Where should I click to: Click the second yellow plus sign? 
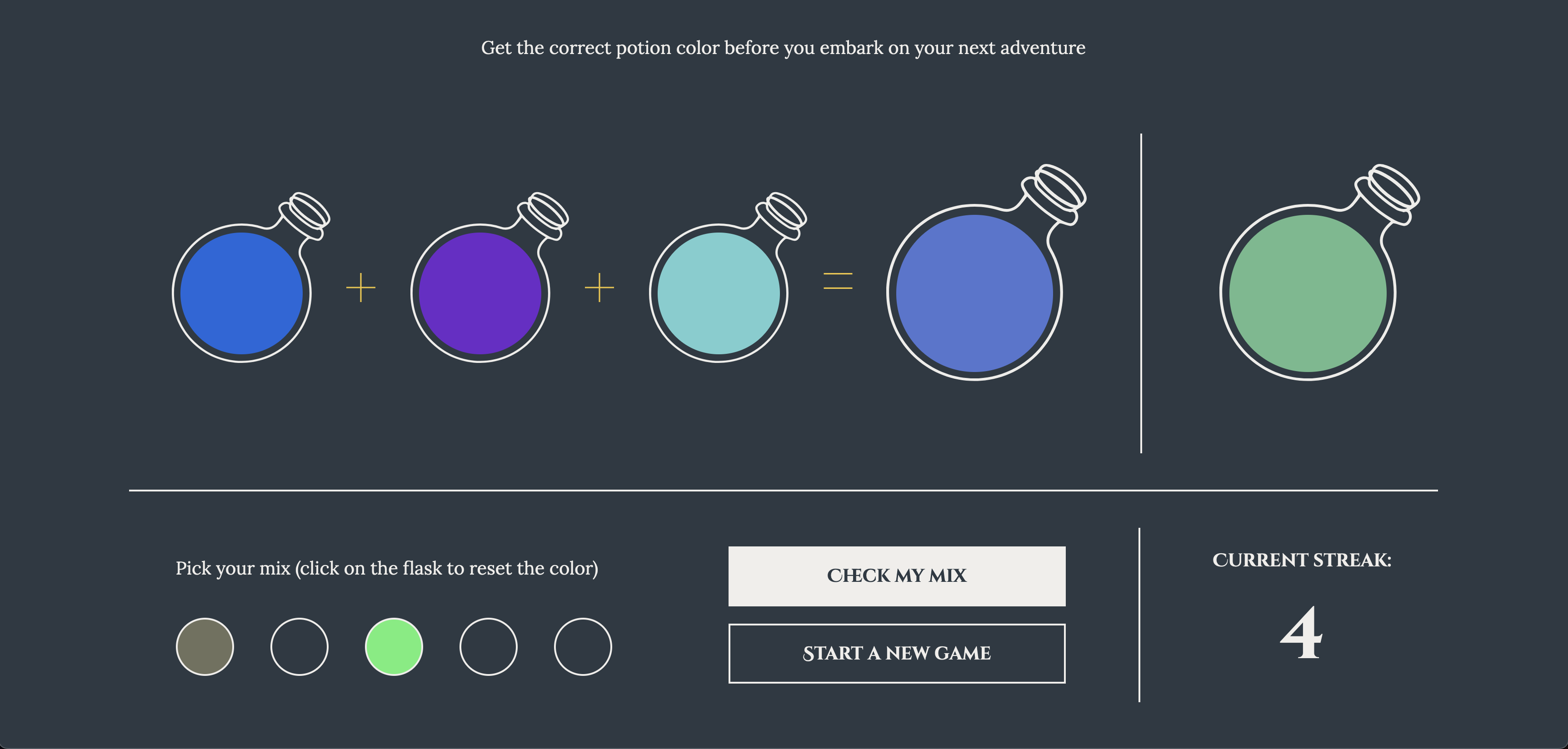tap(599, 287)
